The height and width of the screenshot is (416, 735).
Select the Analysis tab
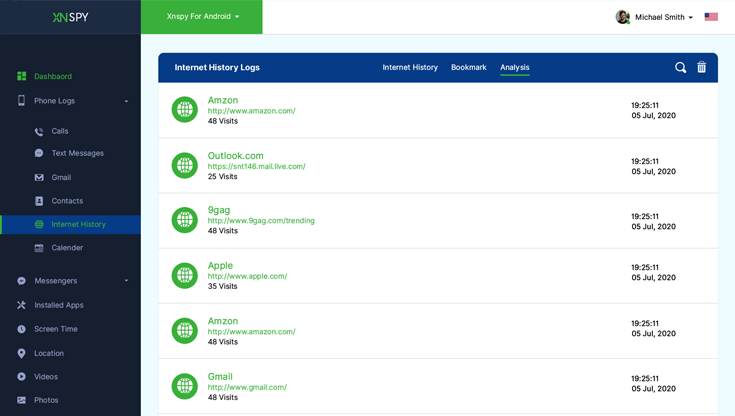515,68
